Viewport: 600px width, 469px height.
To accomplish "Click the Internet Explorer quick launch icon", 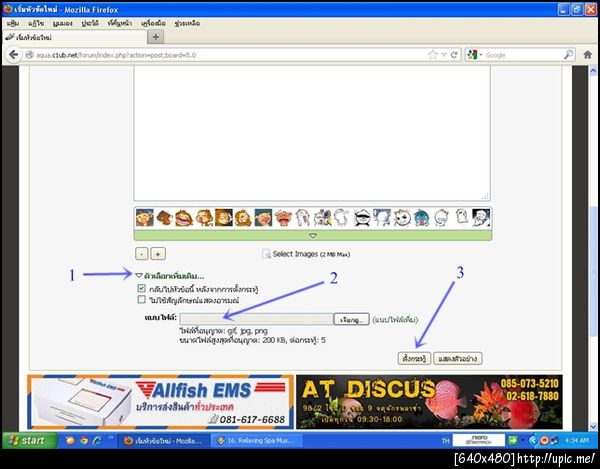I will point(97,441).
